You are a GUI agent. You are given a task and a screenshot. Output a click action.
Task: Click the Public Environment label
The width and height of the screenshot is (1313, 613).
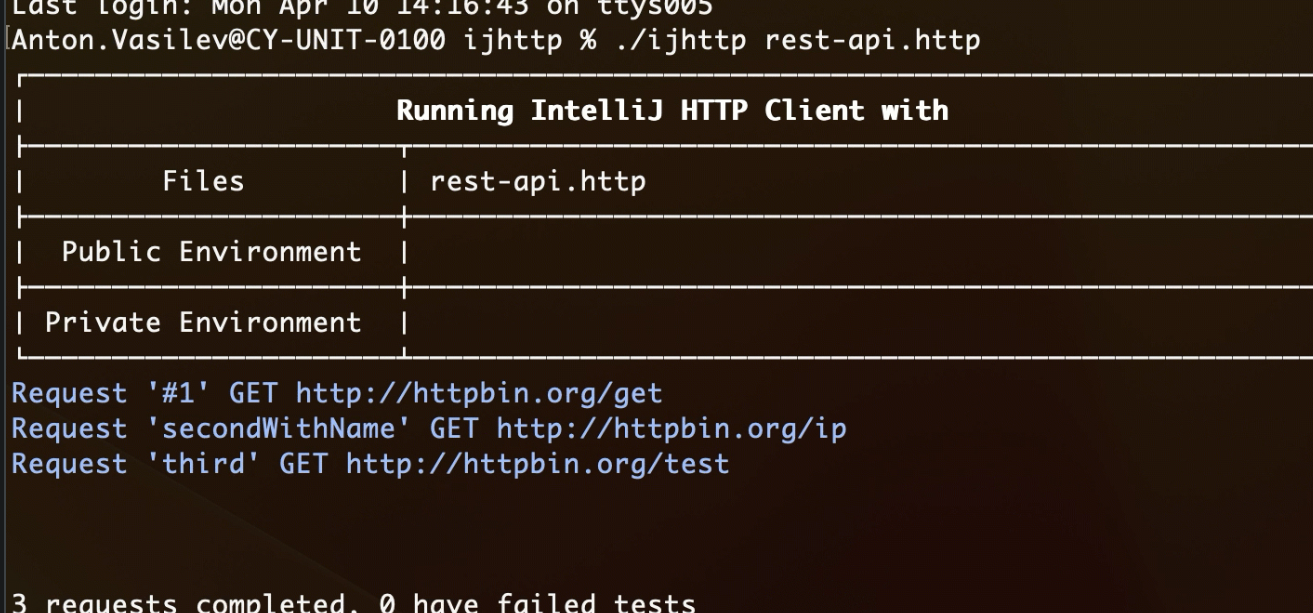tap(211, 251)
